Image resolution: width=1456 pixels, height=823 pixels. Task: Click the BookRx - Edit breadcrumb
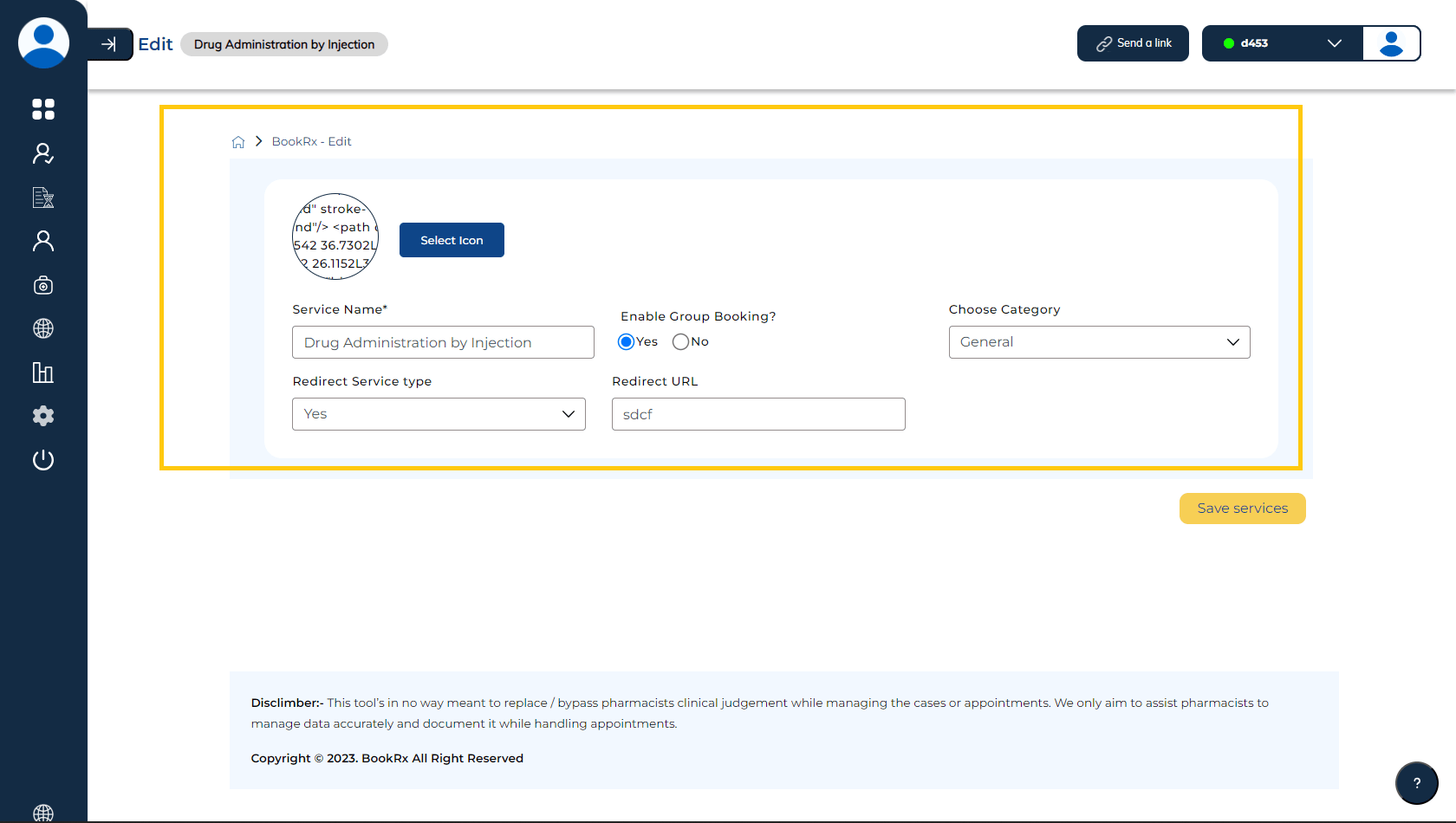click(x=312, y=141)
